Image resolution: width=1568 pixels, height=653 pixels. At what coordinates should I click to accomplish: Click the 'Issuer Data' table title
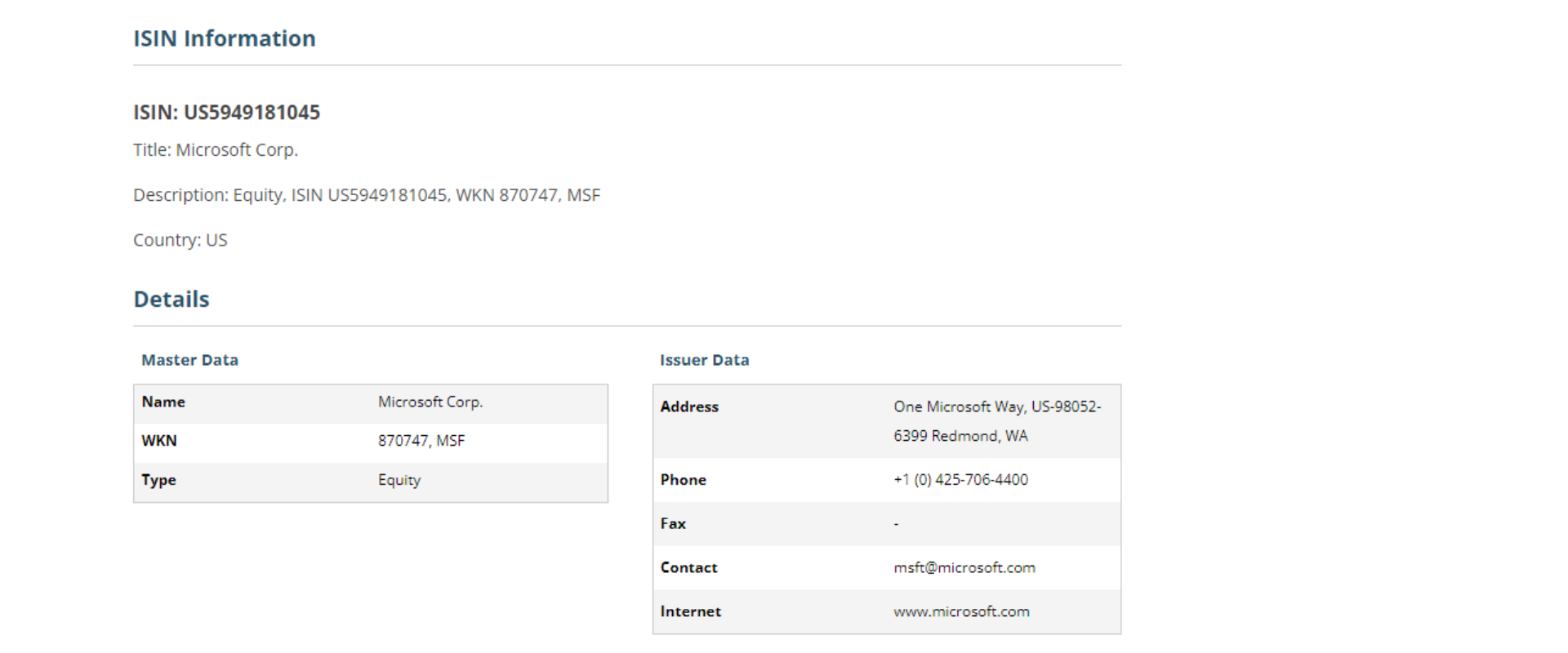705,360
